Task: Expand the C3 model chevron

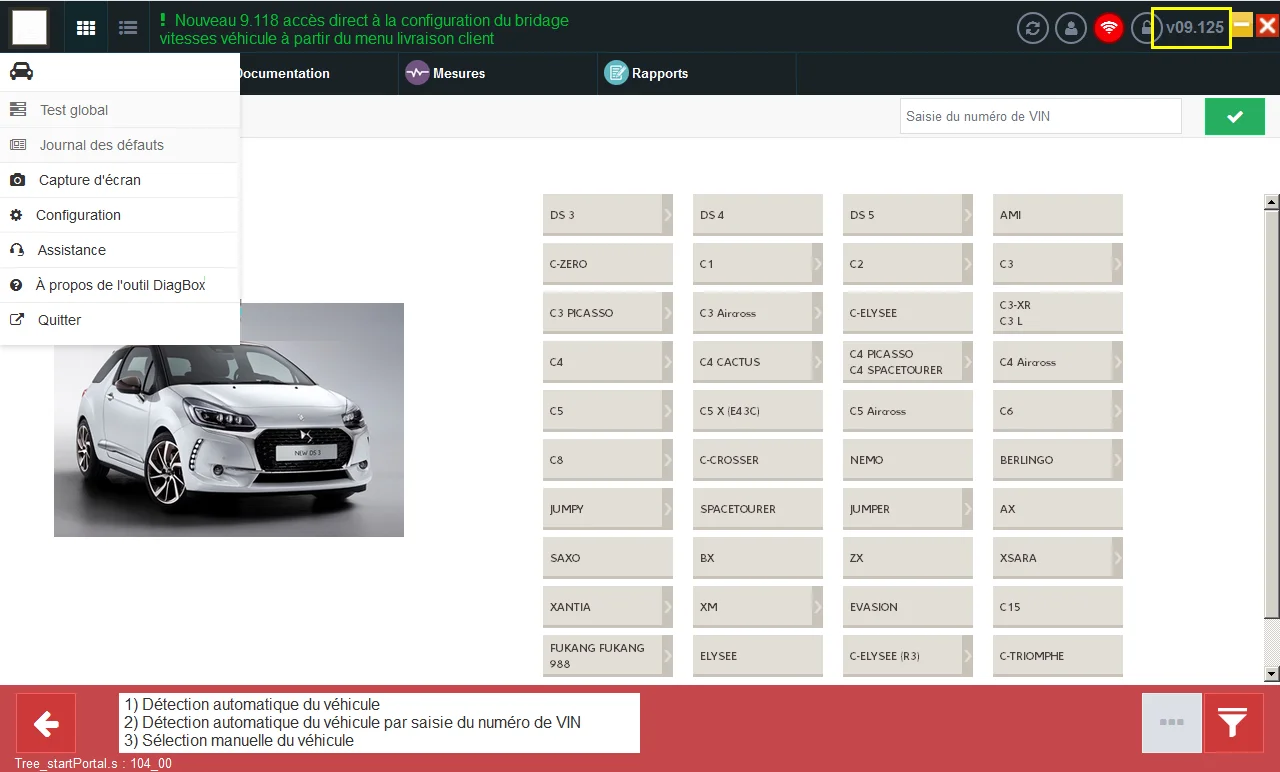Action: tap(1118, 264)
